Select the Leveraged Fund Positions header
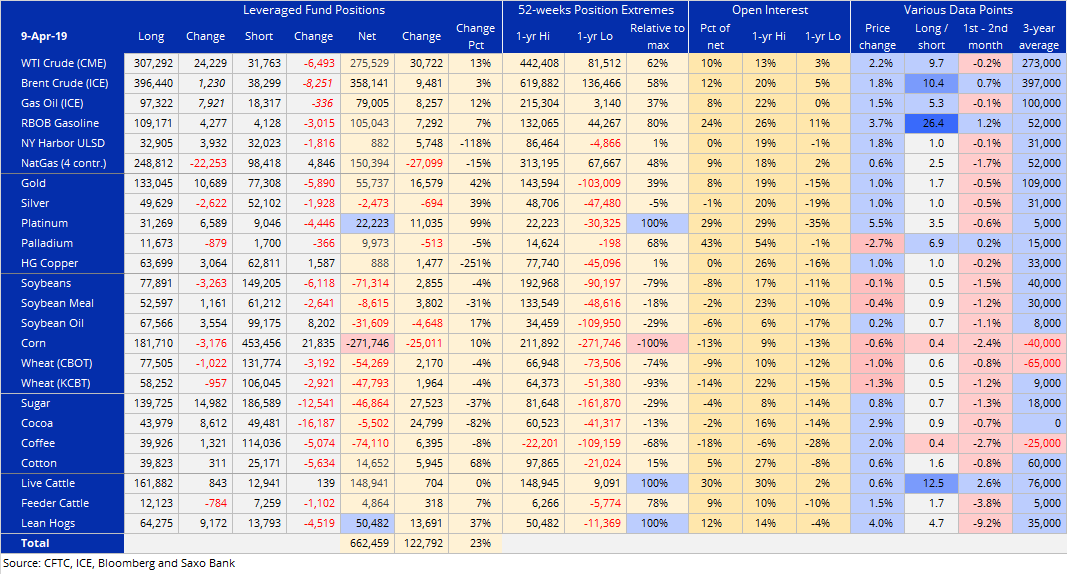Screen dimensions: 1067x574 pyautogui.click(x=314, y=10)
